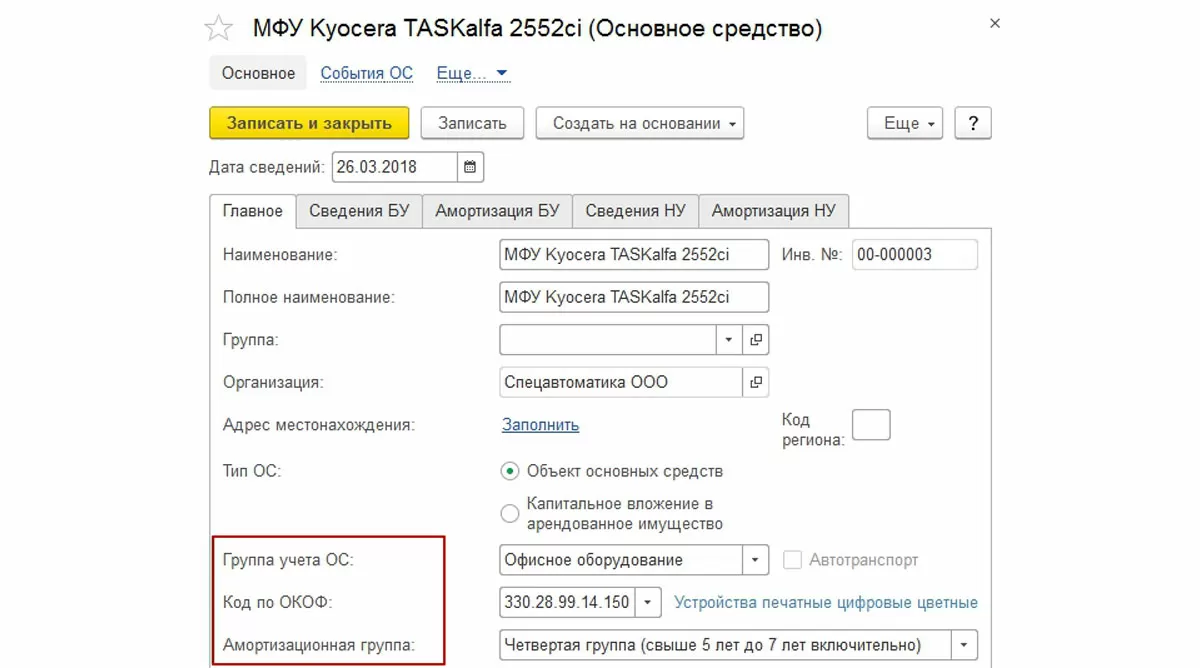Click the Инв. № input field
The height and width of the screenshot is (668, 1200).
coord(914,255)
